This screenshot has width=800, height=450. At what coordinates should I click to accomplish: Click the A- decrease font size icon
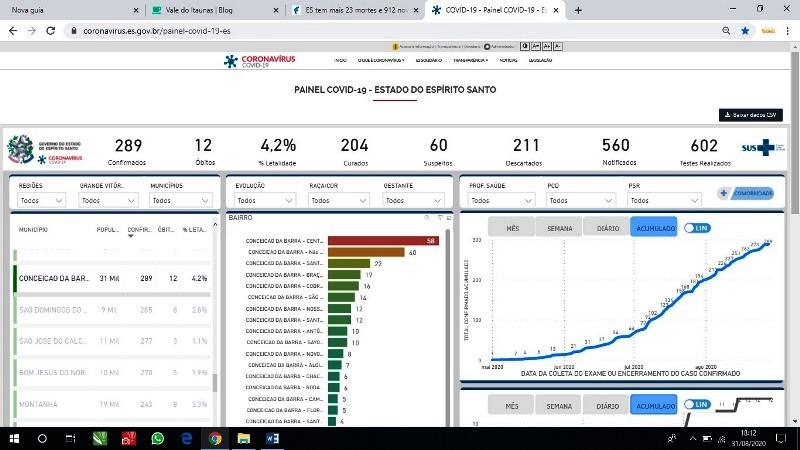pos(558,46)
